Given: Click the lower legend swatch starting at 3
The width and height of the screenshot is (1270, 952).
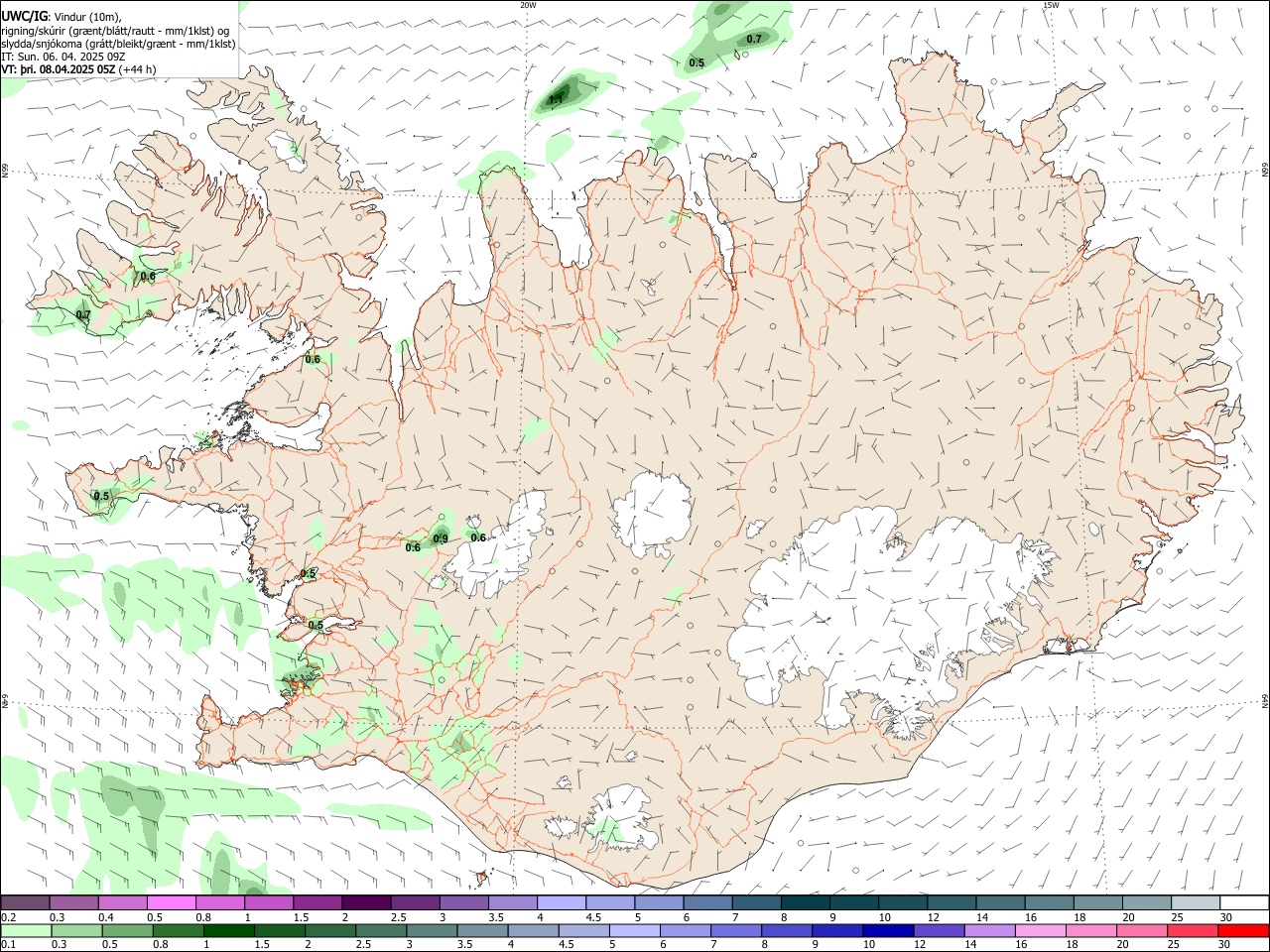Looking at the screenshot, I should pyautogui.click(x=432, y=931).
